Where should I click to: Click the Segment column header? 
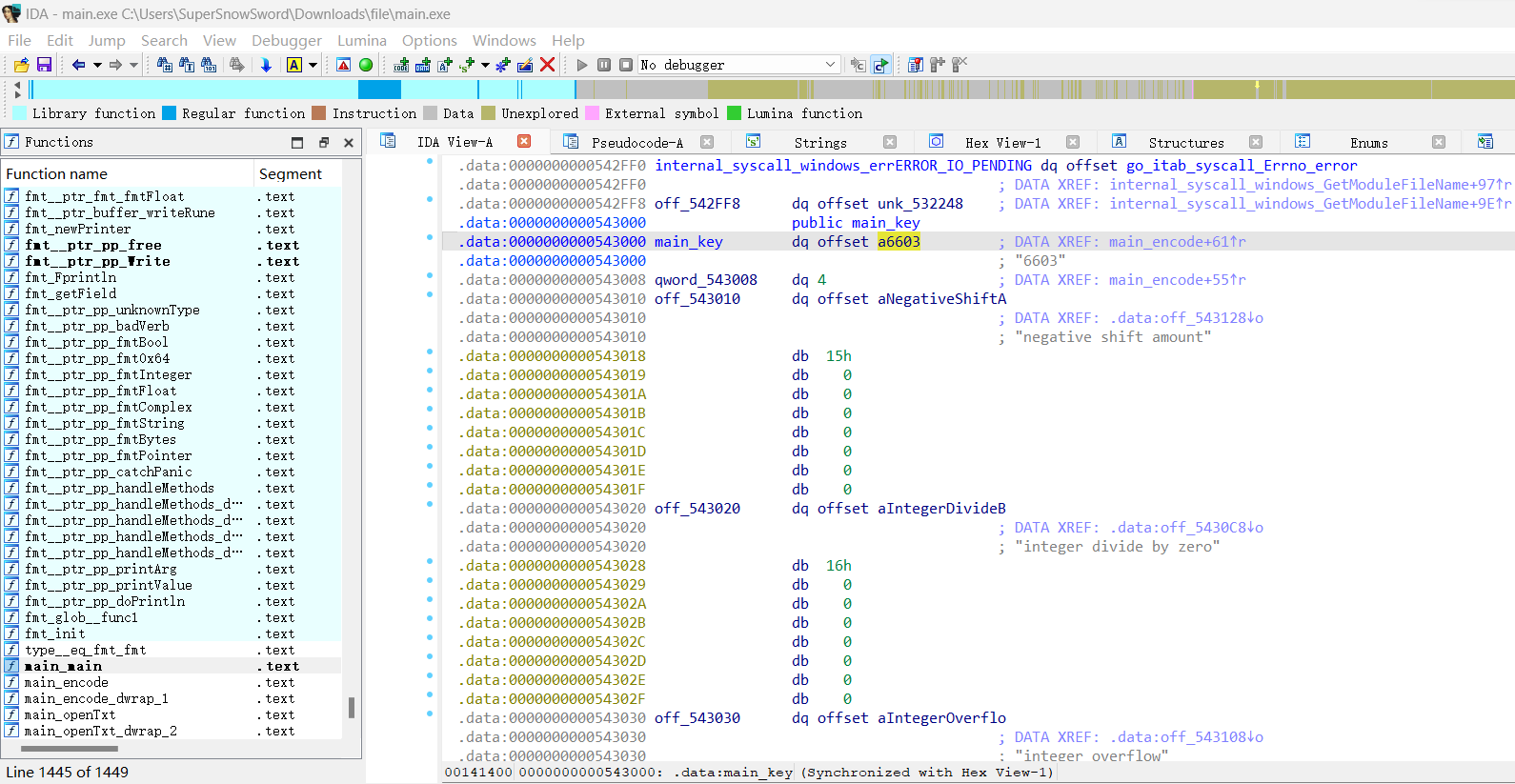291,173
